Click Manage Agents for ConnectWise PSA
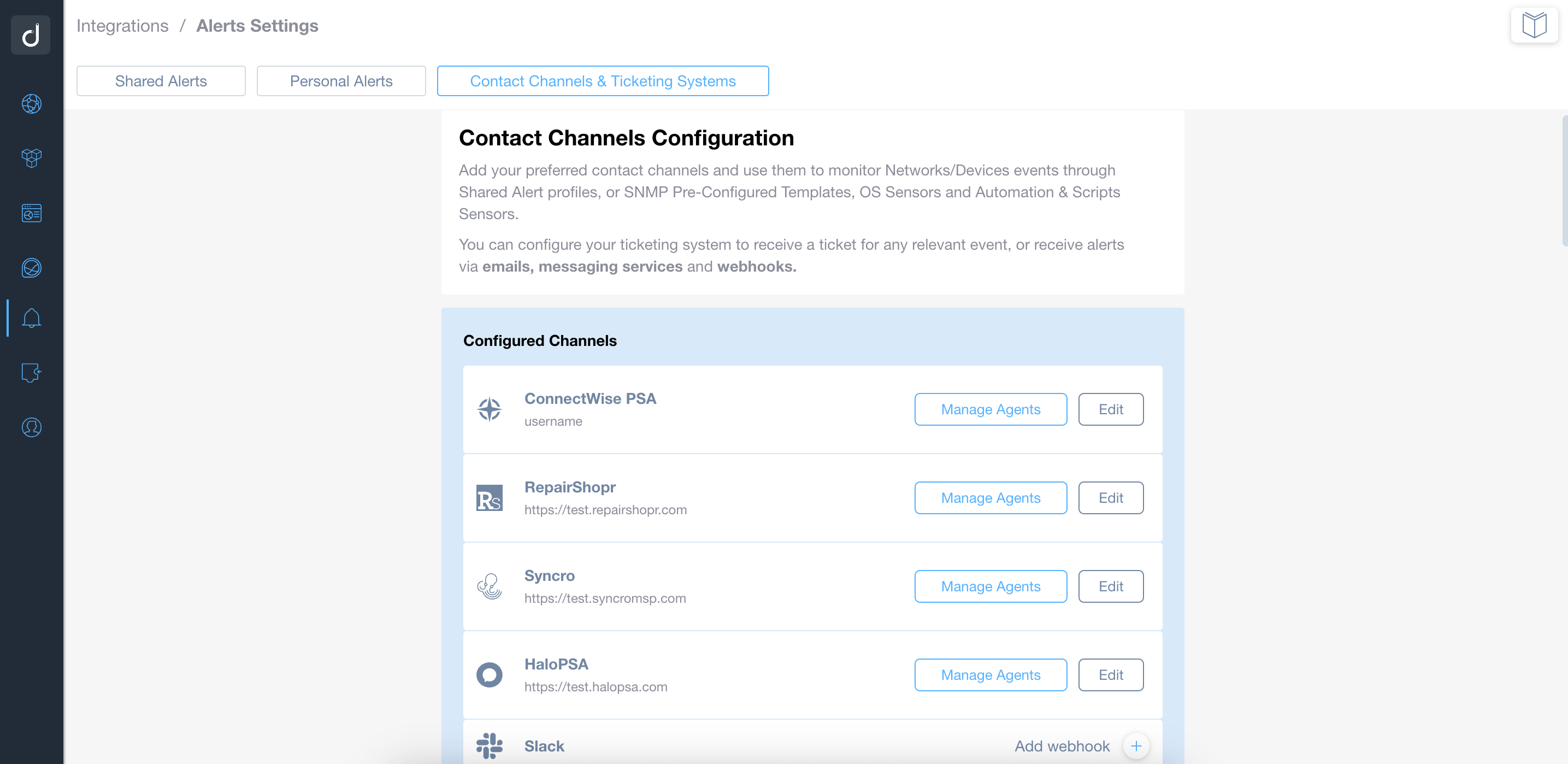The width and height of the screenshot is (1568, 764). point(991,409)
